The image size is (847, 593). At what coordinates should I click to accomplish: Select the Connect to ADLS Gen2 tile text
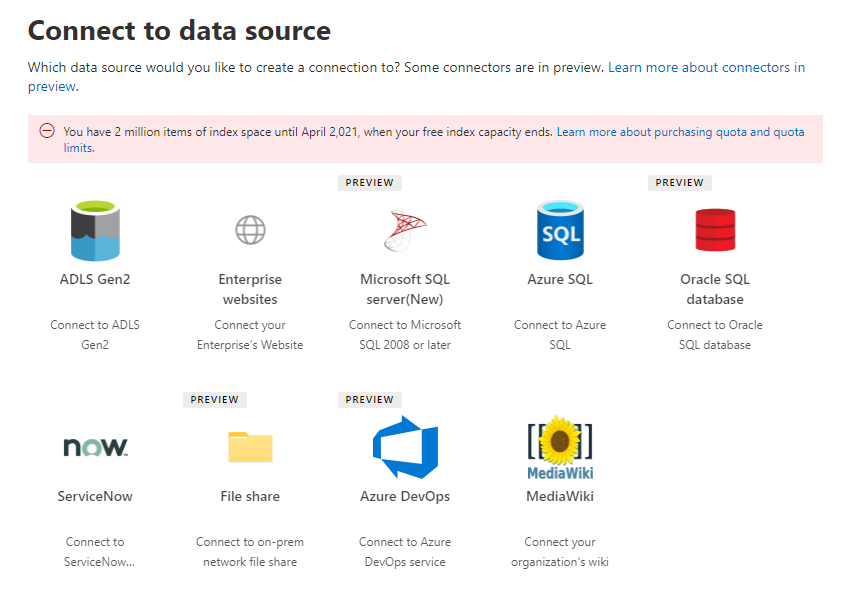(x=95, y=334)
